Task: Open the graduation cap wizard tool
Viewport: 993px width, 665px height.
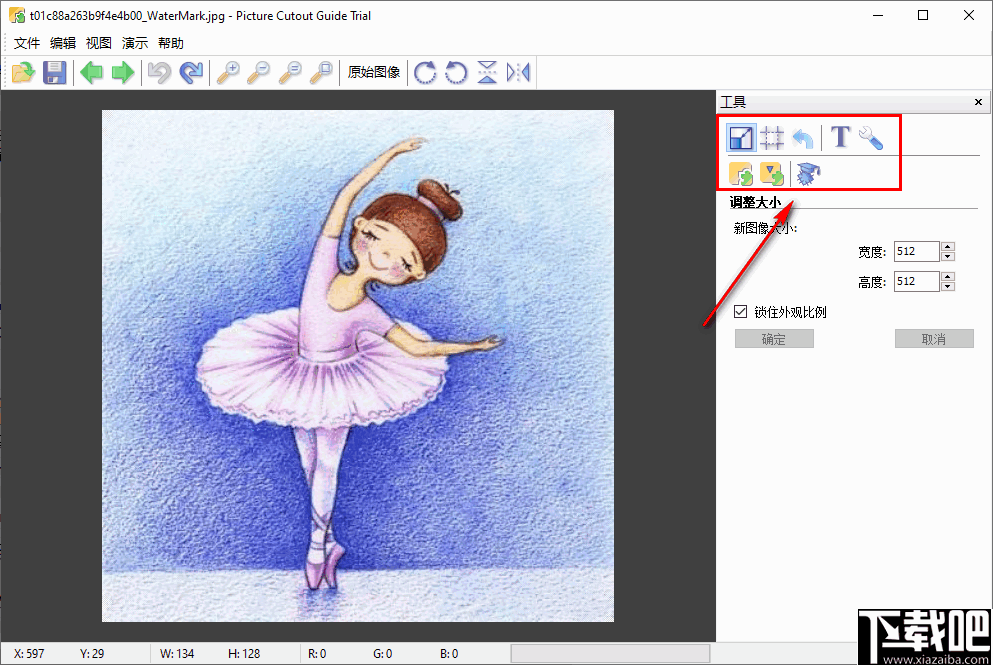Action: tap(809, 173)
